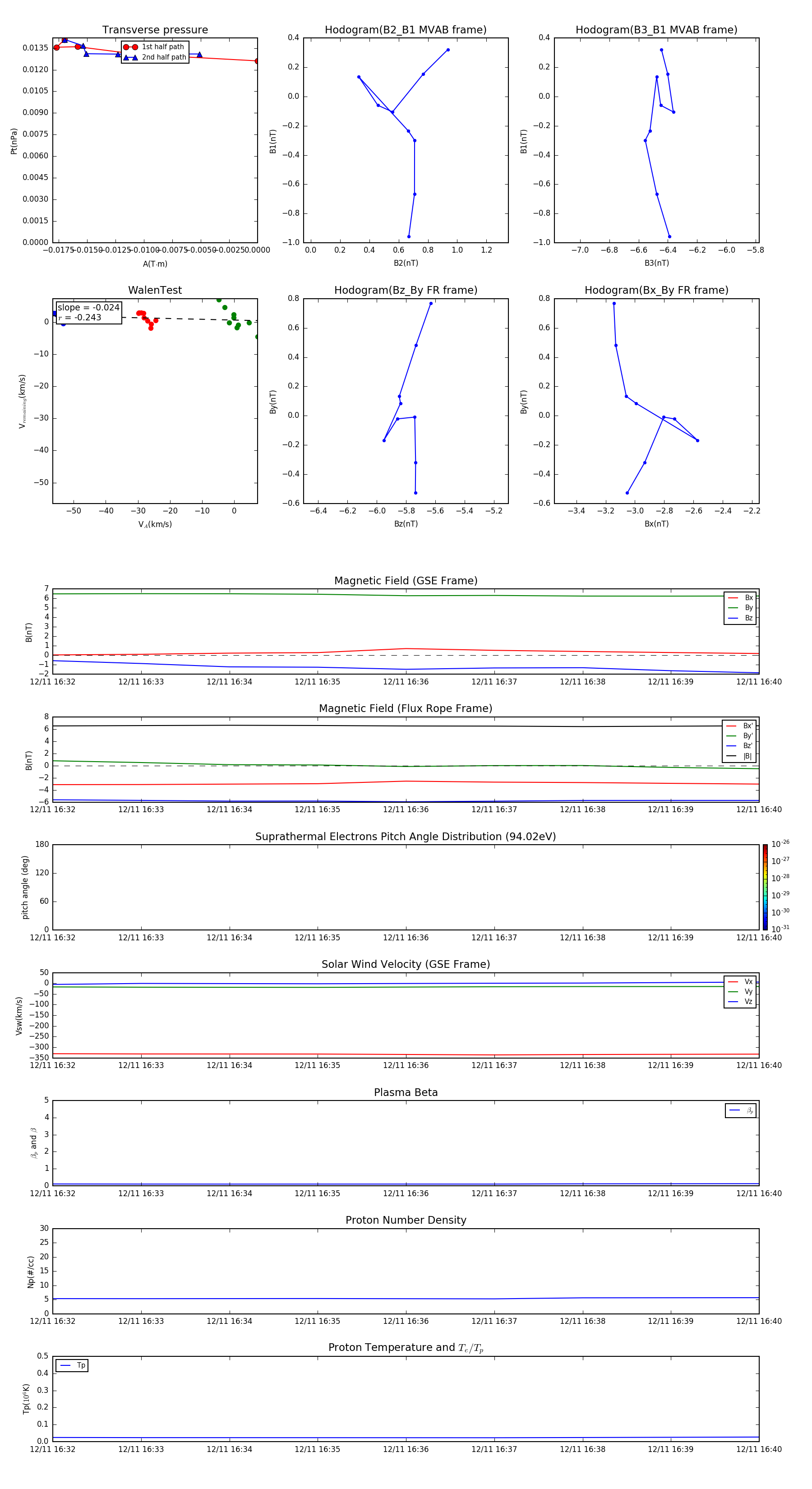Click the 'Bx(nT)' x-axis label

[656, 524]
